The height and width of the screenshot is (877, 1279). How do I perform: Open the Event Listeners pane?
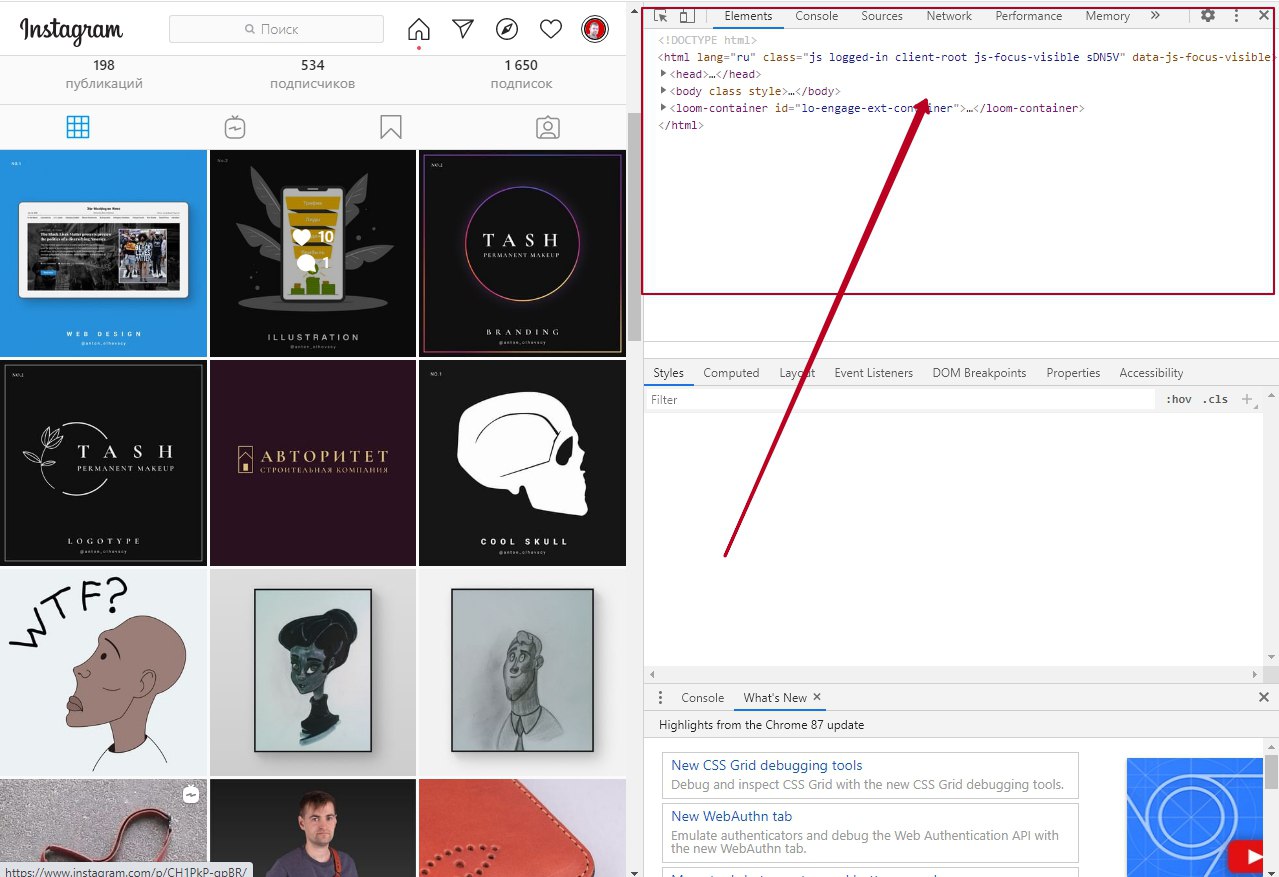coord(873,373)
